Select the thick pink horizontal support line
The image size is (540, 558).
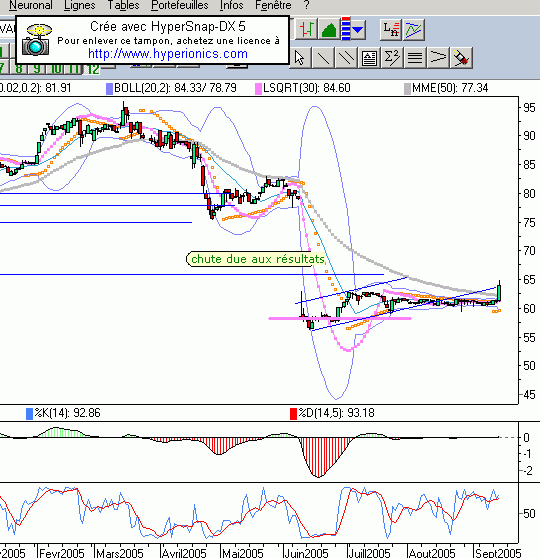pos(340,319)
